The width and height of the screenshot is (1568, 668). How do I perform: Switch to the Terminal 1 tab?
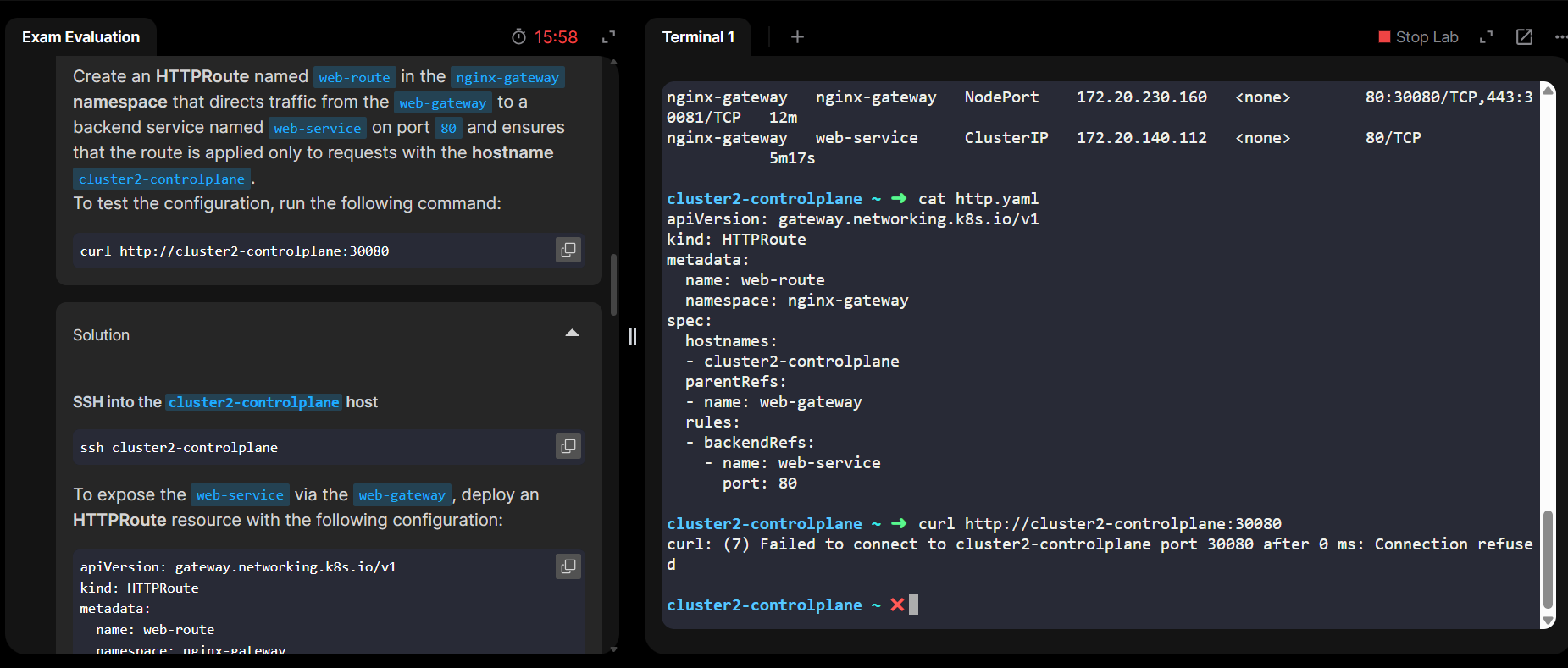(697, 37)
